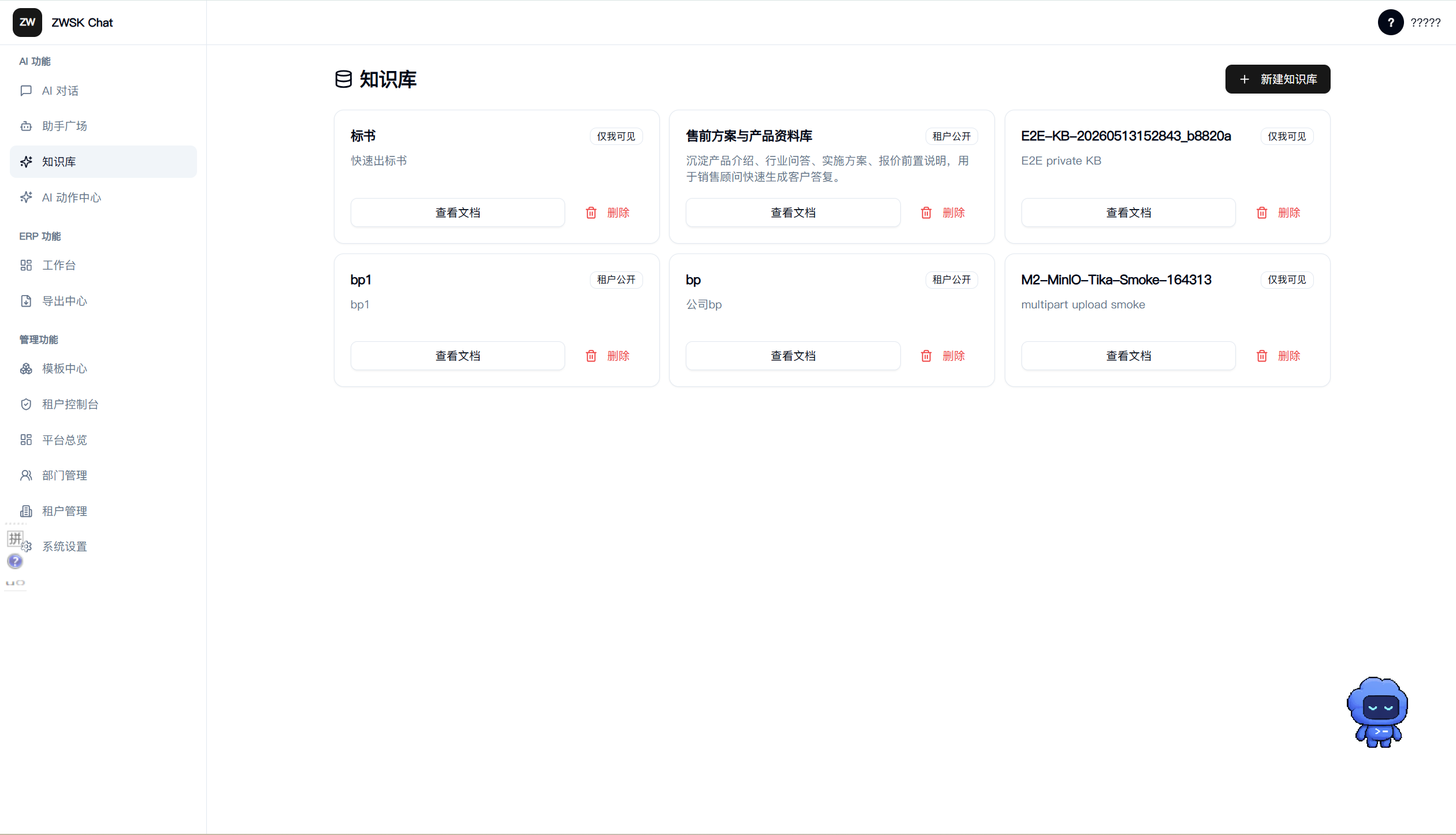Select 知识库 sidebar item
Viewport: 1456px width, 835px height.
[103, 162]
